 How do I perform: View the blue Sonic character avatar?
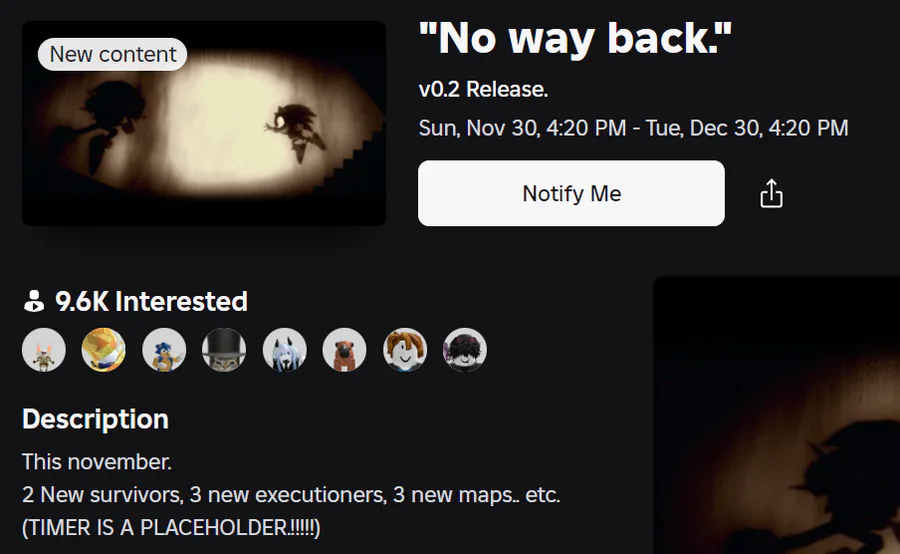[x=164, y=350]
